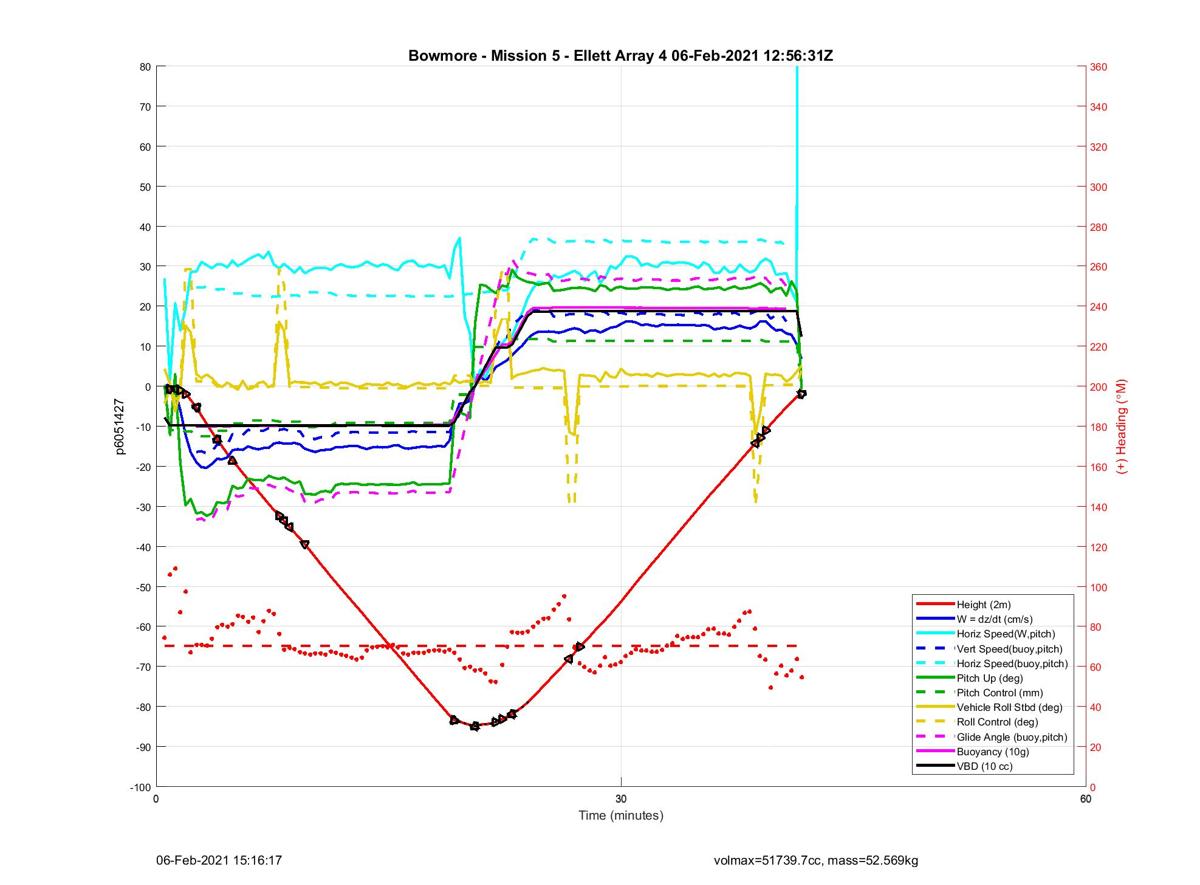Click the right axis label '(+) Heading (°M)'
Screen dimensions: 1200x885
click(x=1121, y=426)
